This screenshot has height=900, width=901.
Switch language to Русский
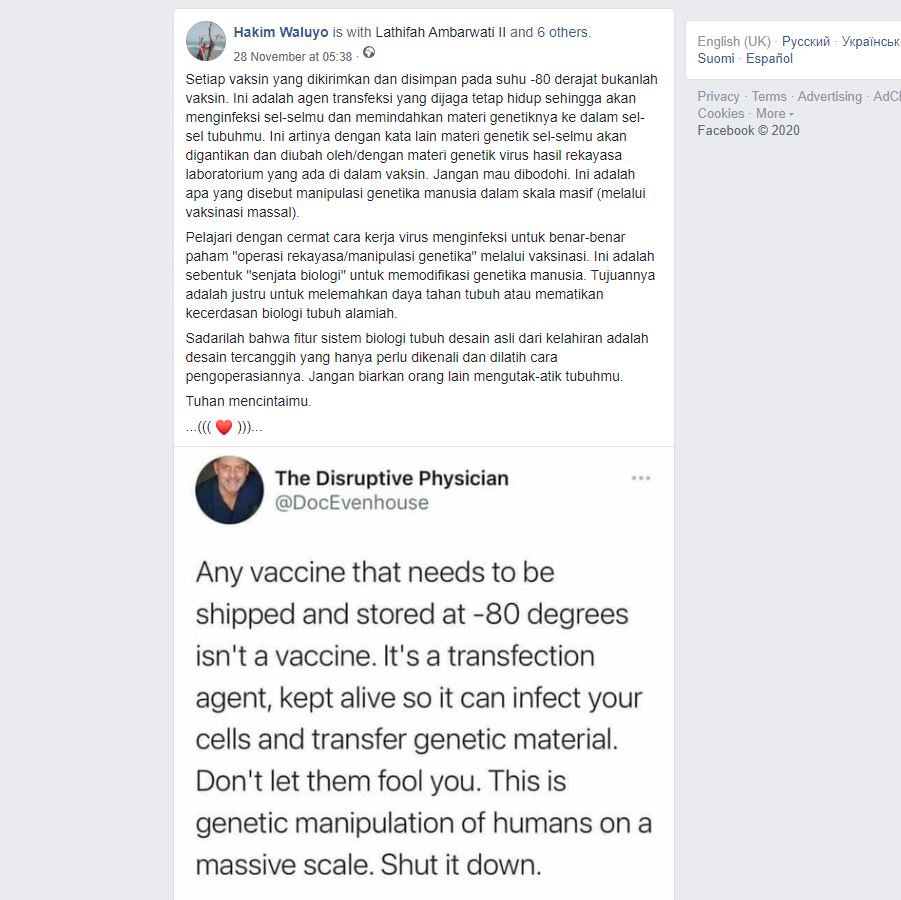tap(806, 41)
